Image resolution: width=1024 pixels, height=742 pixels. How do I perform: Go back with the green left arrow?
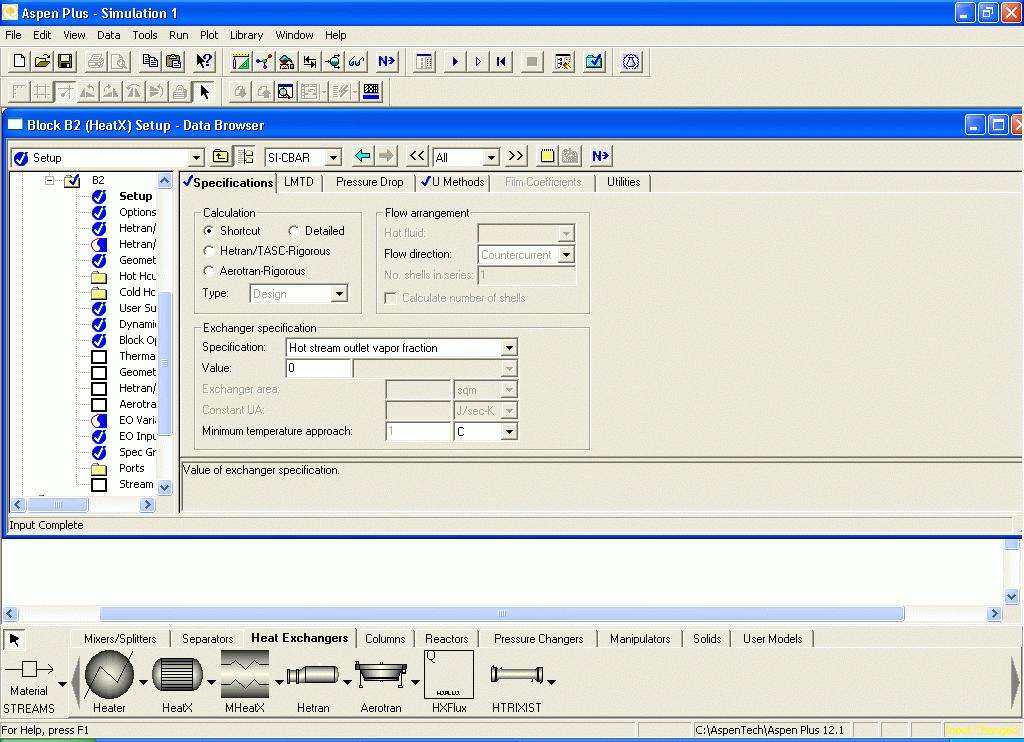(x=362, y=156)
